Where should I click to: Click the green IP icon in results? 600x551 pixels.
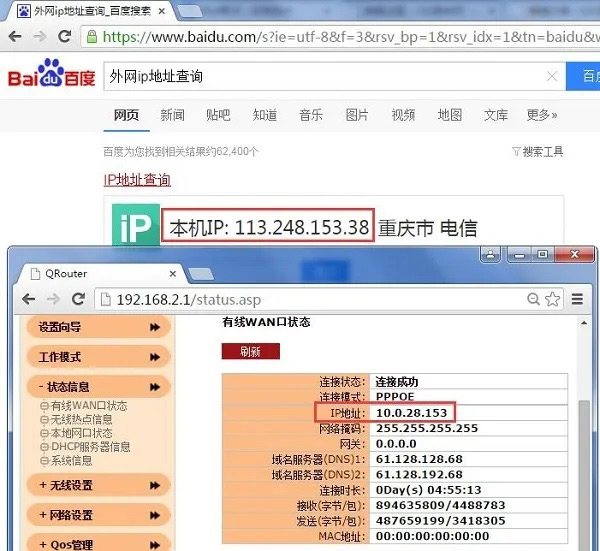(x=135, y=224)
